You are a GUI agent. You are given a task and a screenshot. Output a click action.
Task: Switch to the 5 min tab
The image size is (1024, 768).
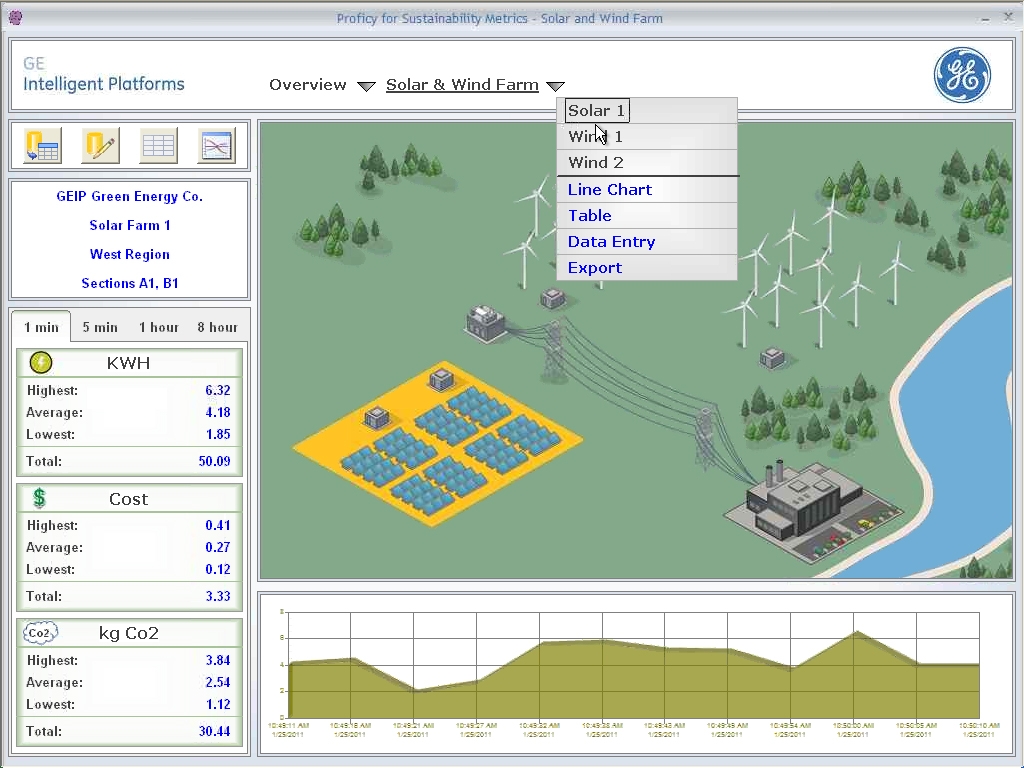pos(100,327)
